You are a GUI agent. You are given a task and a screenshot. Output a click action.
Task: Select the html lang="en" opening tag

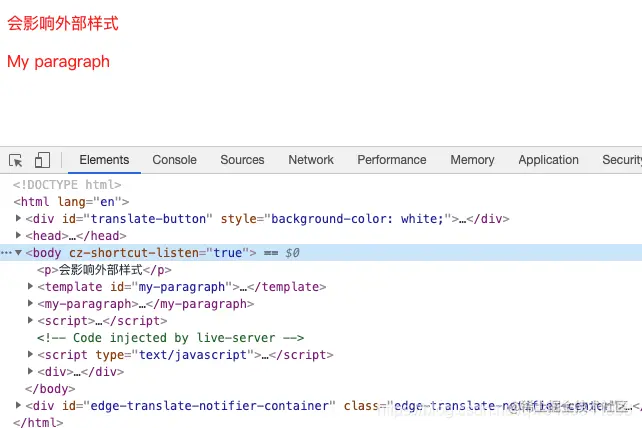pyautogui.click(x=71, y=202)
